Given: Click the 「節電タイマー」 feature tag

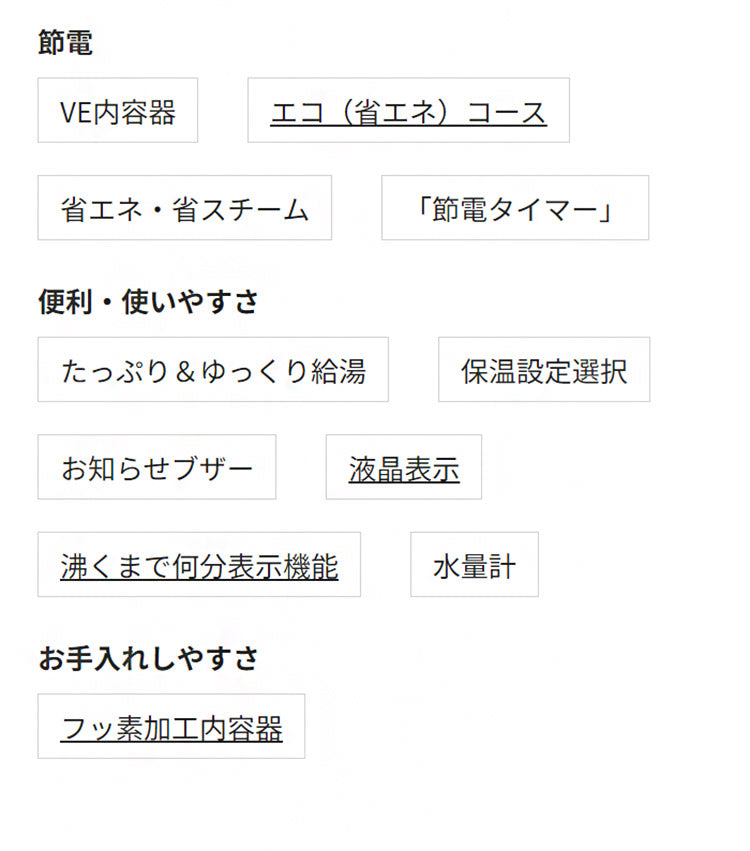Looking at the screenshot, I should [x=515, y=208].
